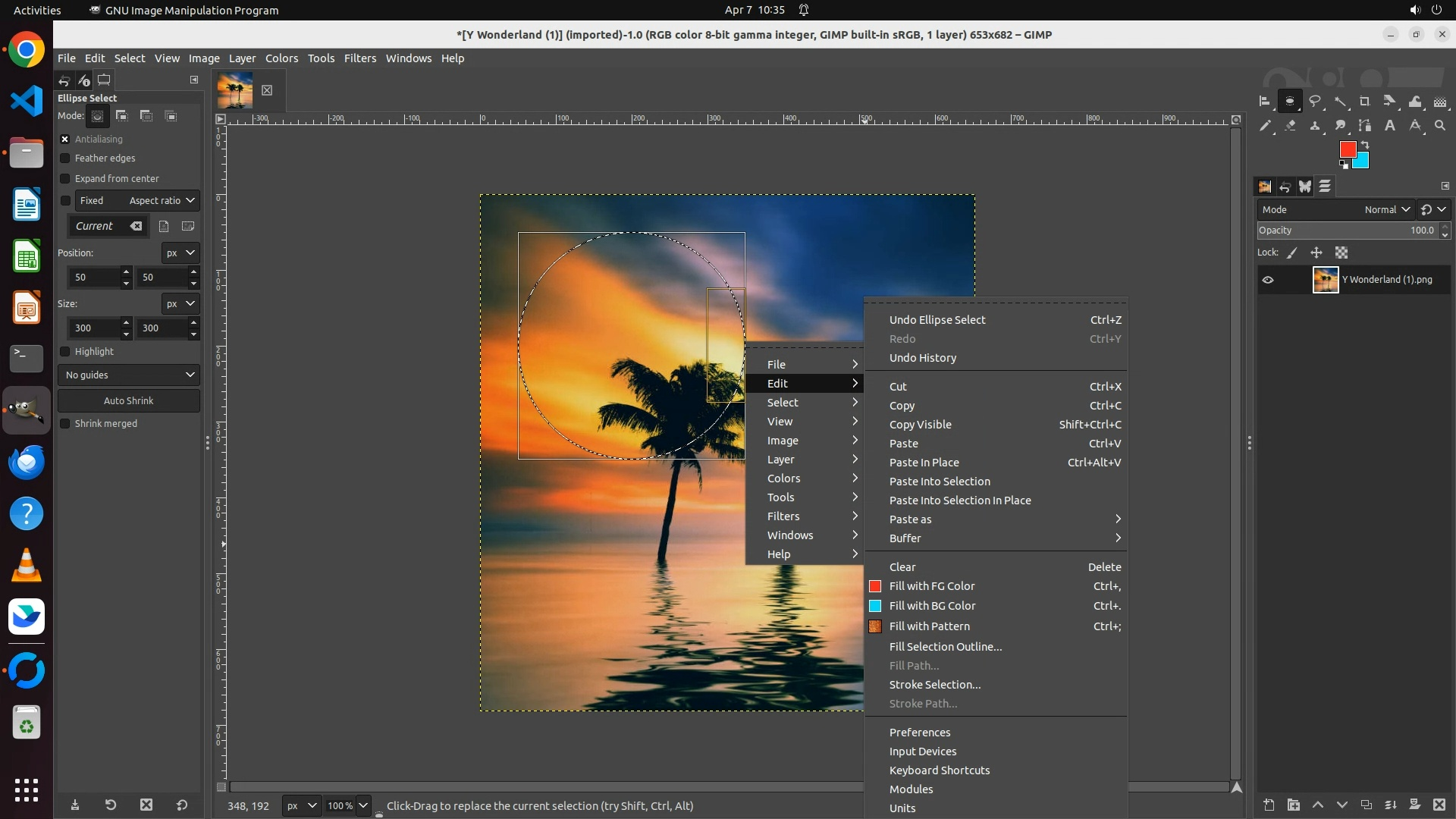Toggle Expand from center option
The image size is (1456, 819).
(x=65, y=179)
